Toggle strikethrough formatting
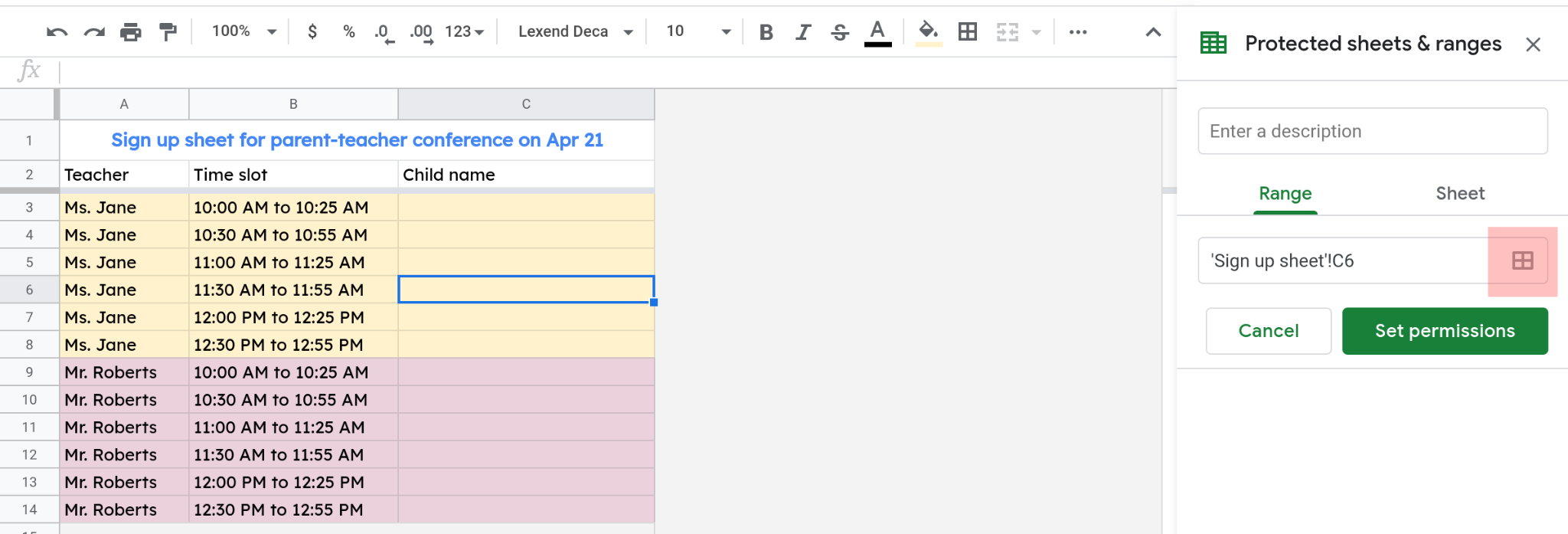The height and width of the screenshot is (534, 1568). point(840,32)
